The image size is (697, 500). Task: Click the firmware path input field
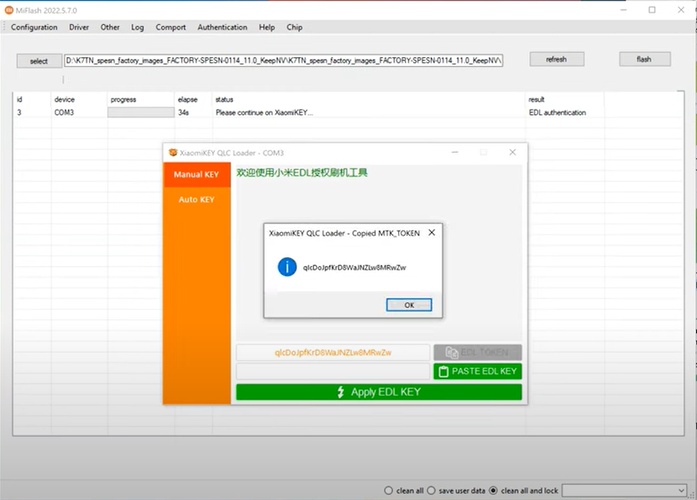(284, 60)
